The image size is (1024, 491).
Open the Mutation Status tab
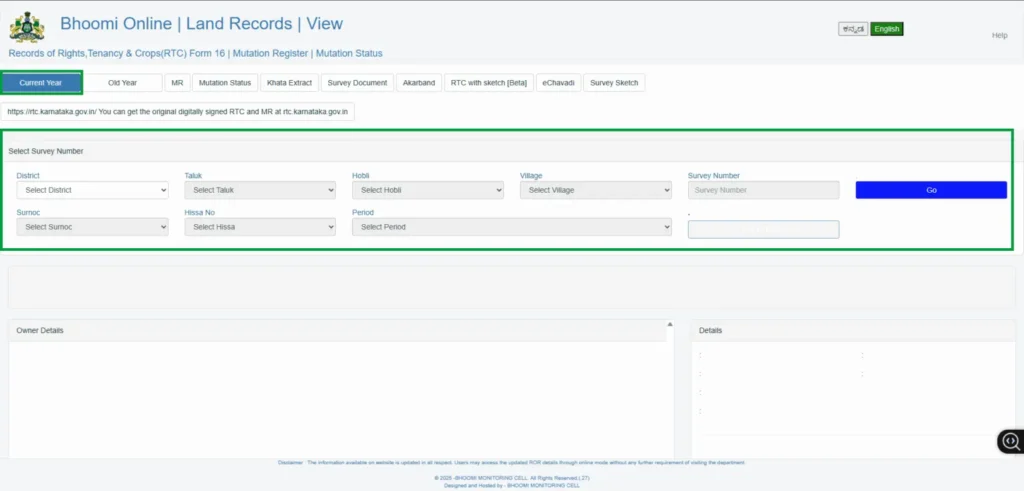225,83
